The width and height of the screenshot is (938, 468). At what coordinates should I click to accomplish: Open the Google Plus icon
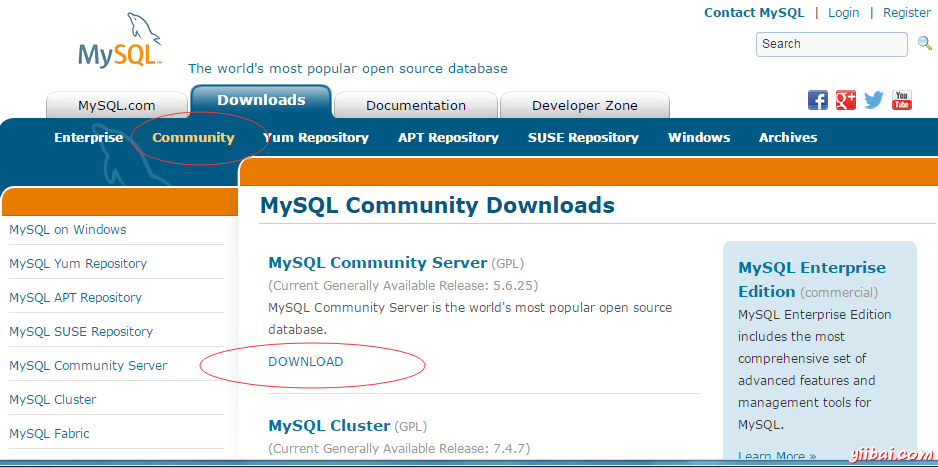[846, 100]
